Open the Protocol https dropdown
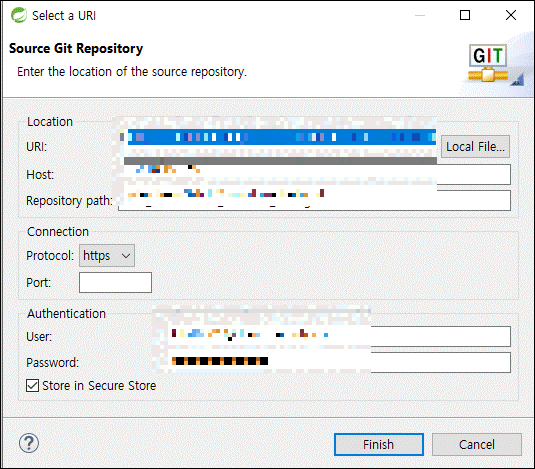Viewport: 535px width, 469px height. 107,255
